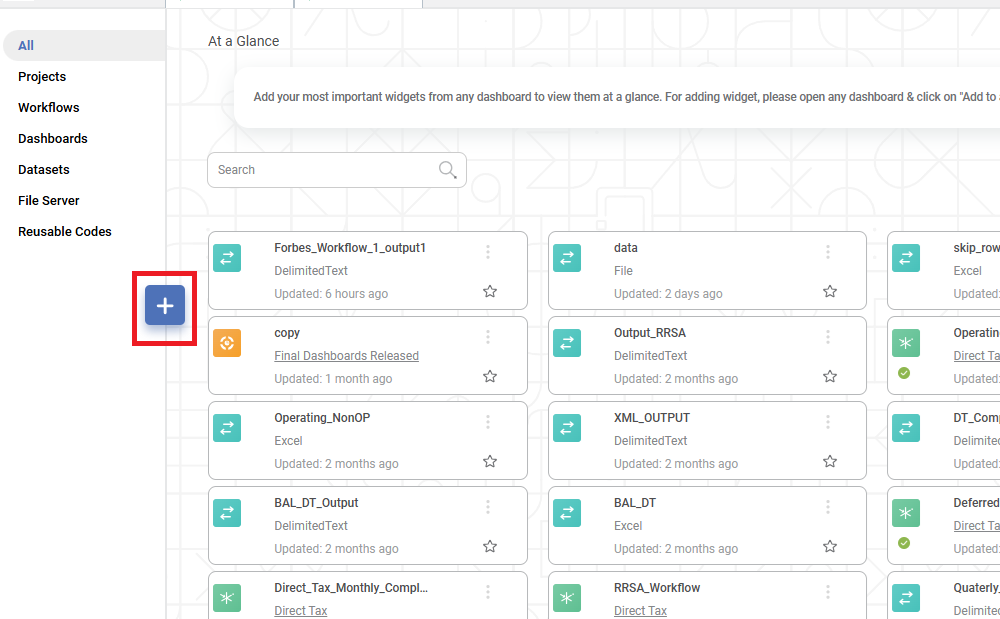Click dataset icon on Output_RRSA card

pos(567,343)
